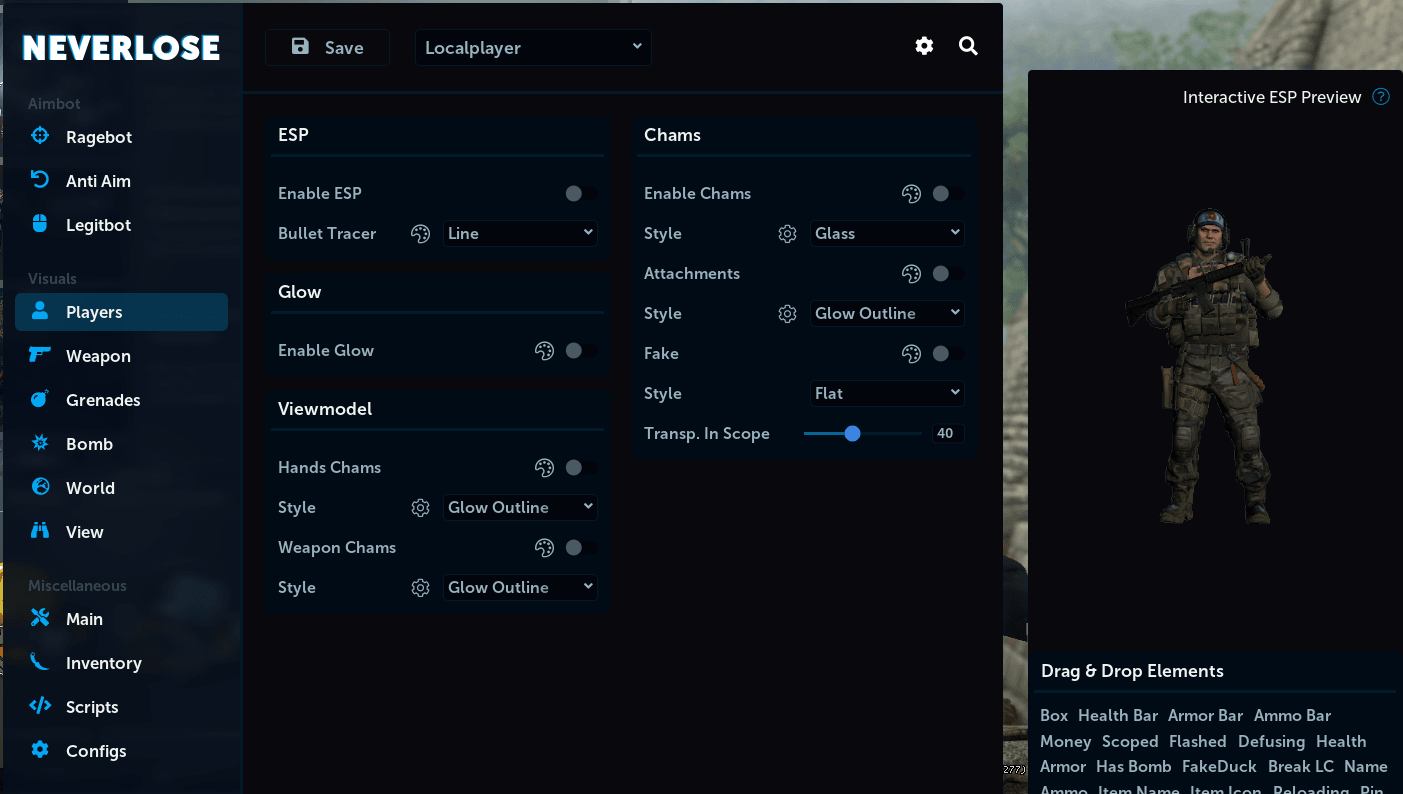Open the Fake style Flat dropdown
This screenshot has height=794, width=1403.
[x=887, y=393]
